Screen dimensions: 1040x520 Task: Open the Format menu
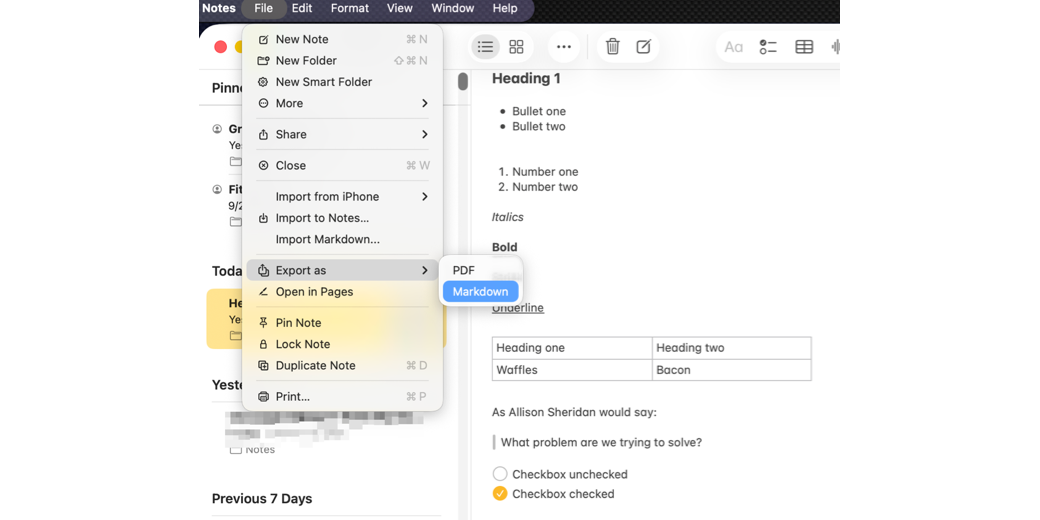(x=350, y=9)
